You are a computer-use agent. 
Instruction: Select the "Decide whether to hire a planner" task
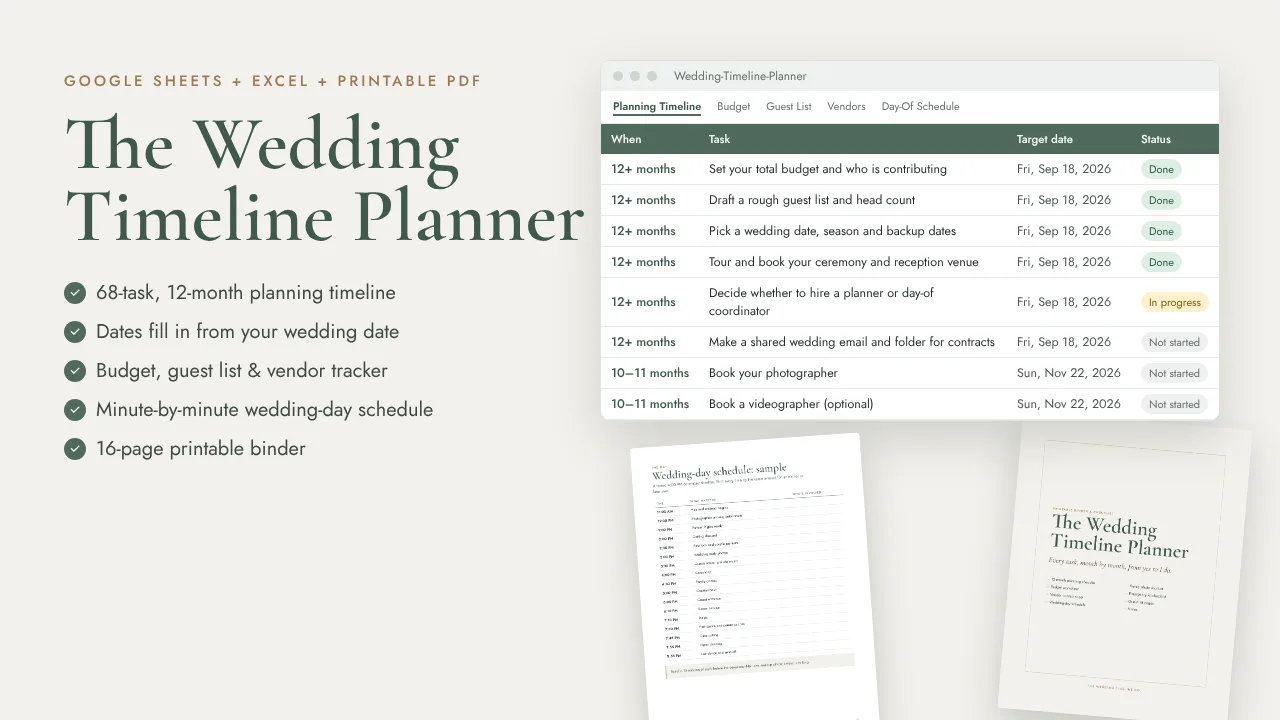pyautogui.click(x=821, y=302)
